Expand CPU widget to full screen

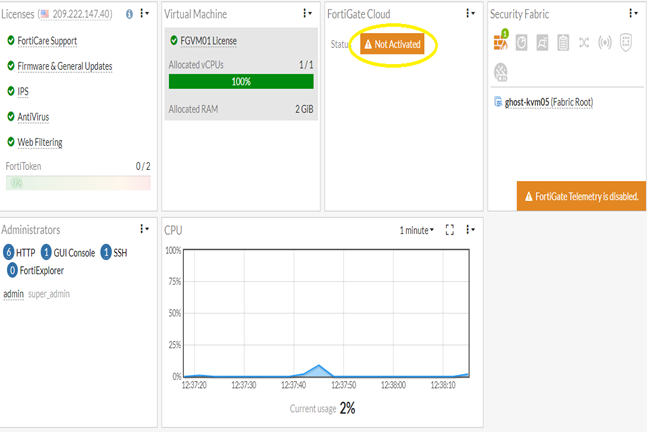450,230
